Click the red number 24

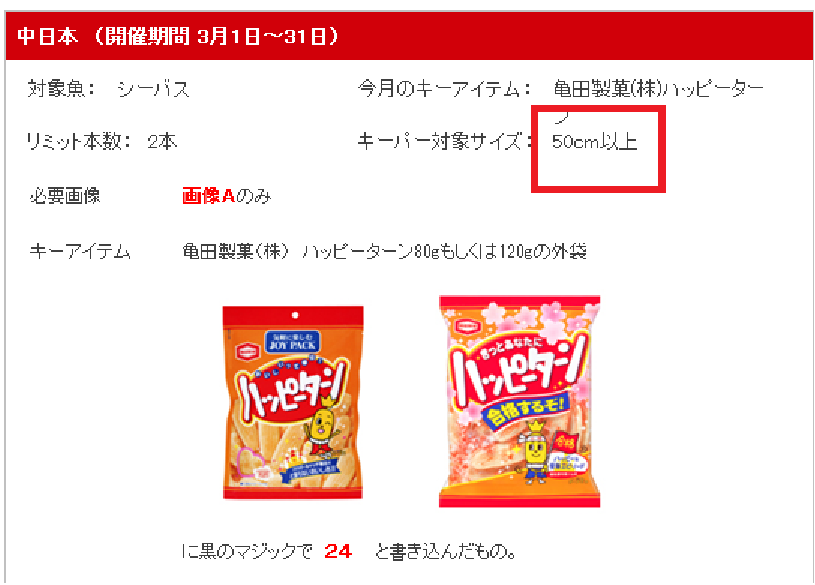tap(338, 551)
